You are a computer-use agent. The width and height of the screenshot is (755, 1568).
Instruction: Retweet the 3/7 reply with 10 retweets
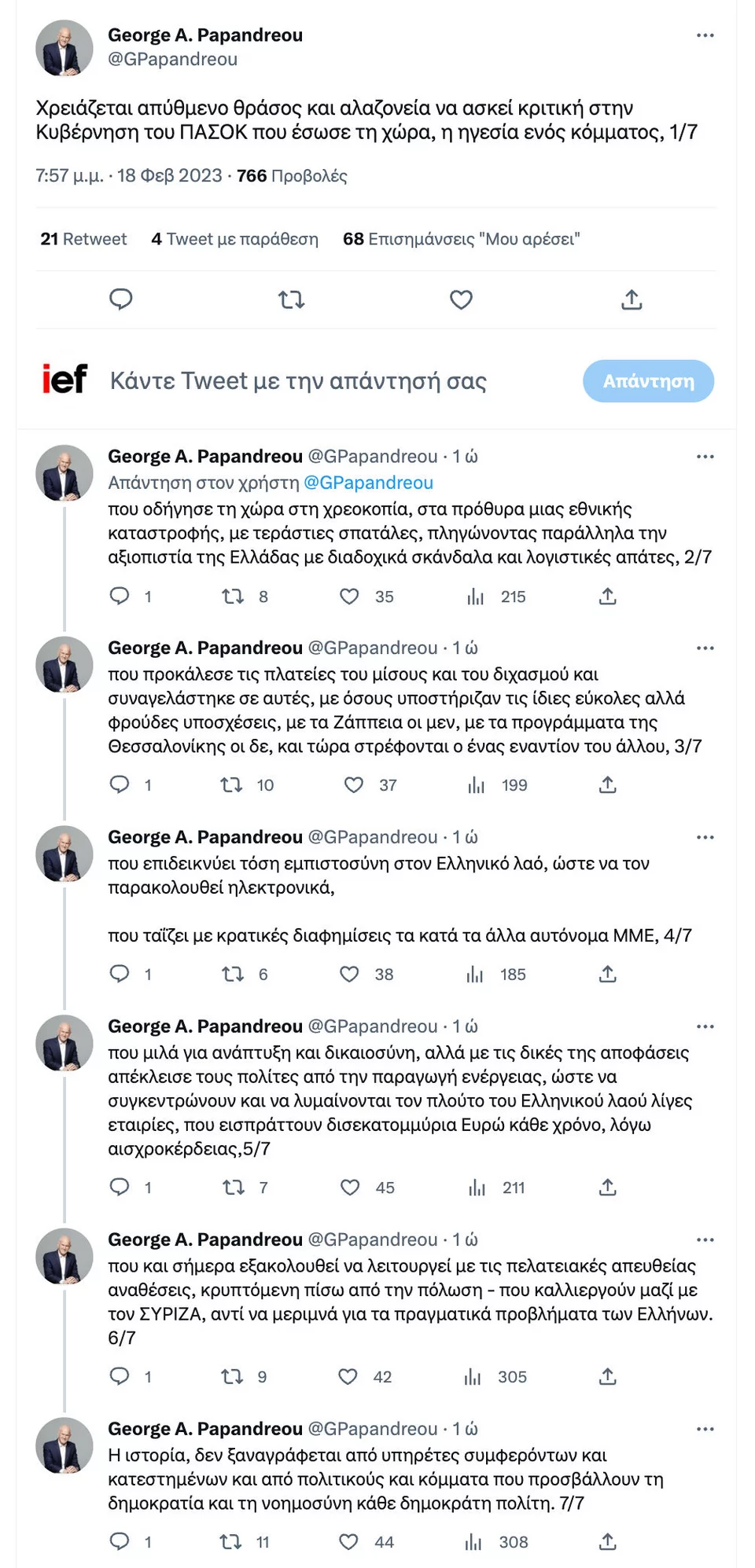[231, 784]
